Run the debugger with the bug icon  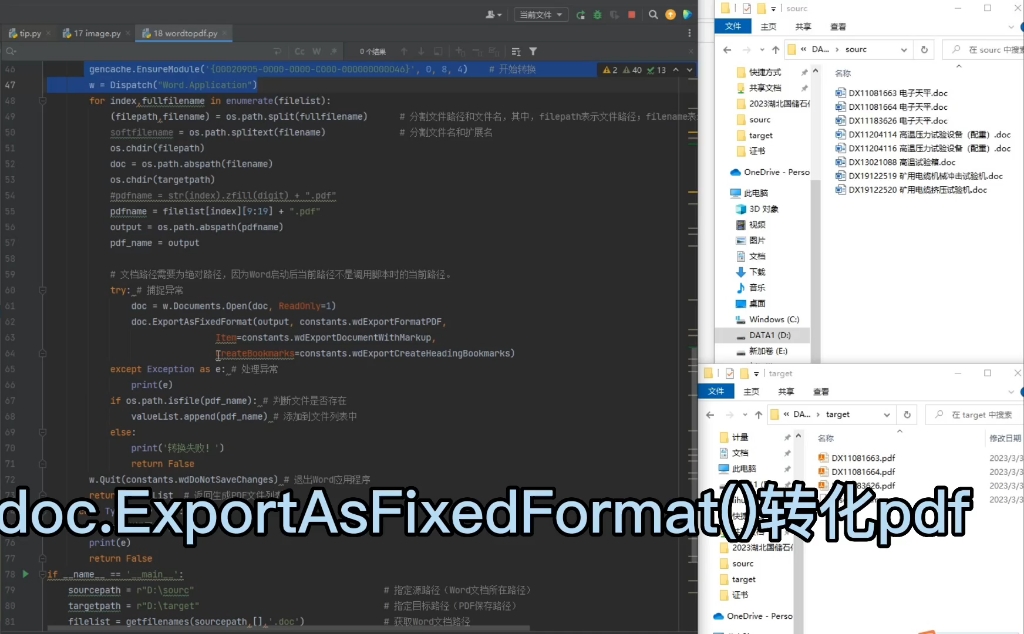(597, 15)
